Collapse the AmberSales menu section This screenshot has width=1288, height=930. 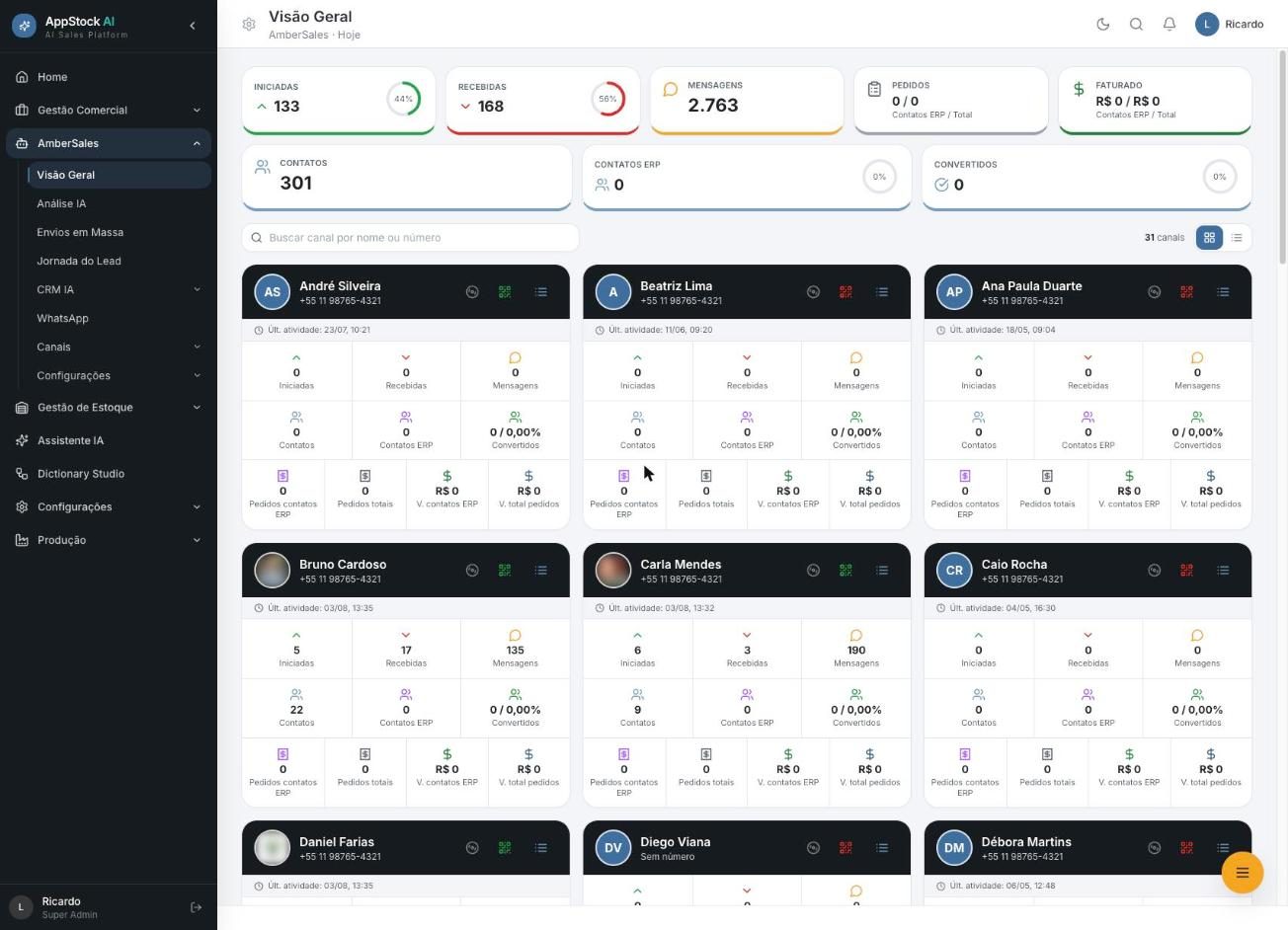pyautogui.click(x=109, y=143)
